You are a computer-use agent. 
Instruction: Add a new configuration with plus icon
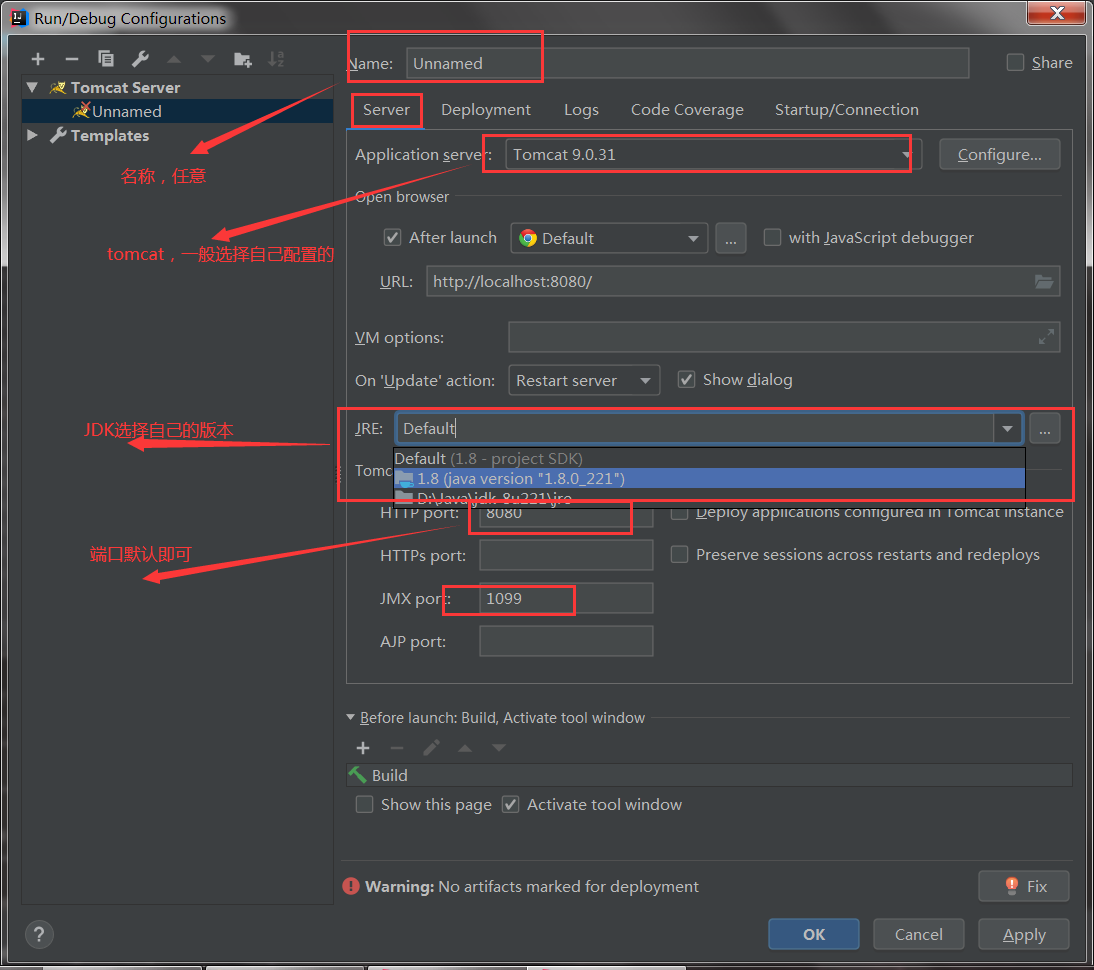[38, 59]
